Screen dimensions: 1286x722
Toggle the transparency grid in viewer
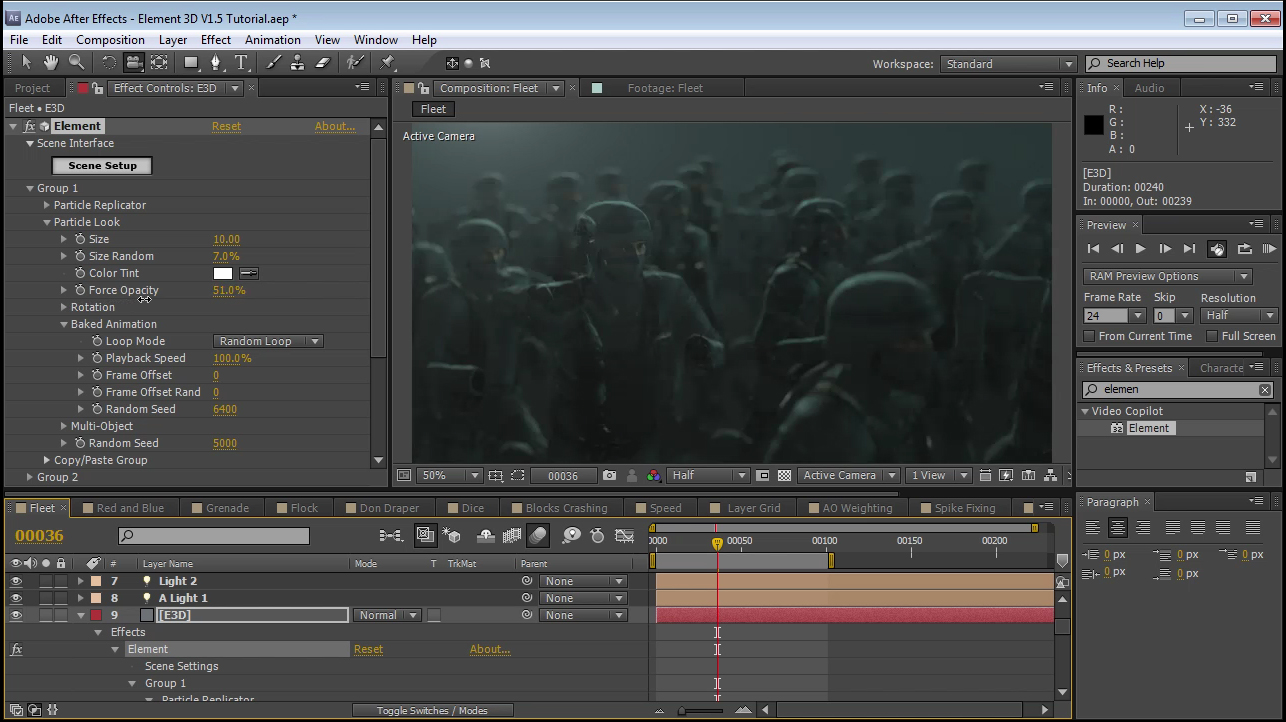coord(785,476)
